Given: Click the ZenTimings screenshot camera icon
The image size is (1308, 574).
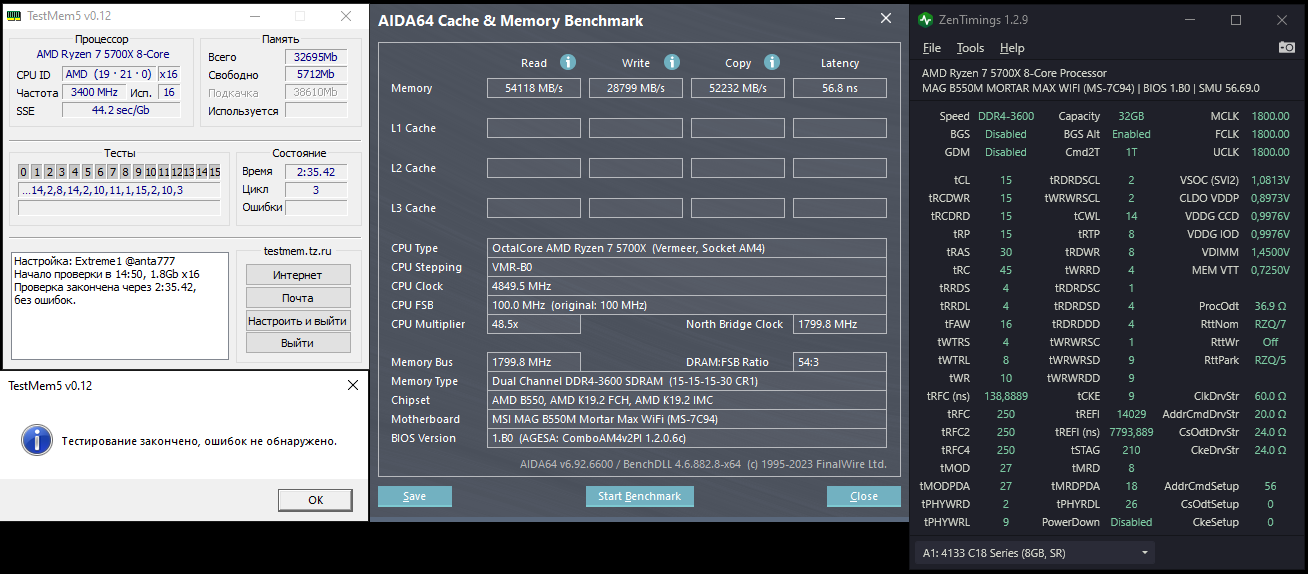Looking at the screenshot, I should (x=1287, y=47).
